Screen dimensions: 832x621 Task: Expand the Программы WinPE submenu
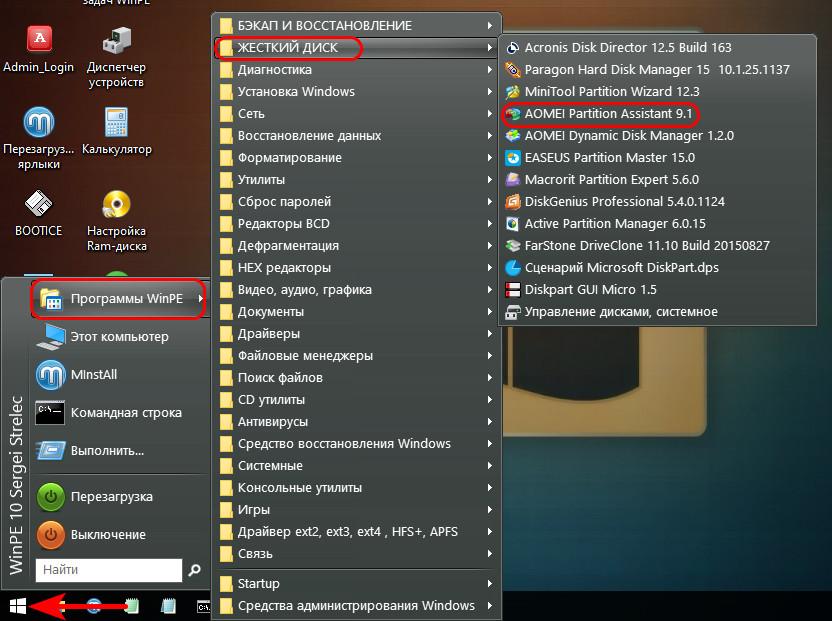[120, 299]
